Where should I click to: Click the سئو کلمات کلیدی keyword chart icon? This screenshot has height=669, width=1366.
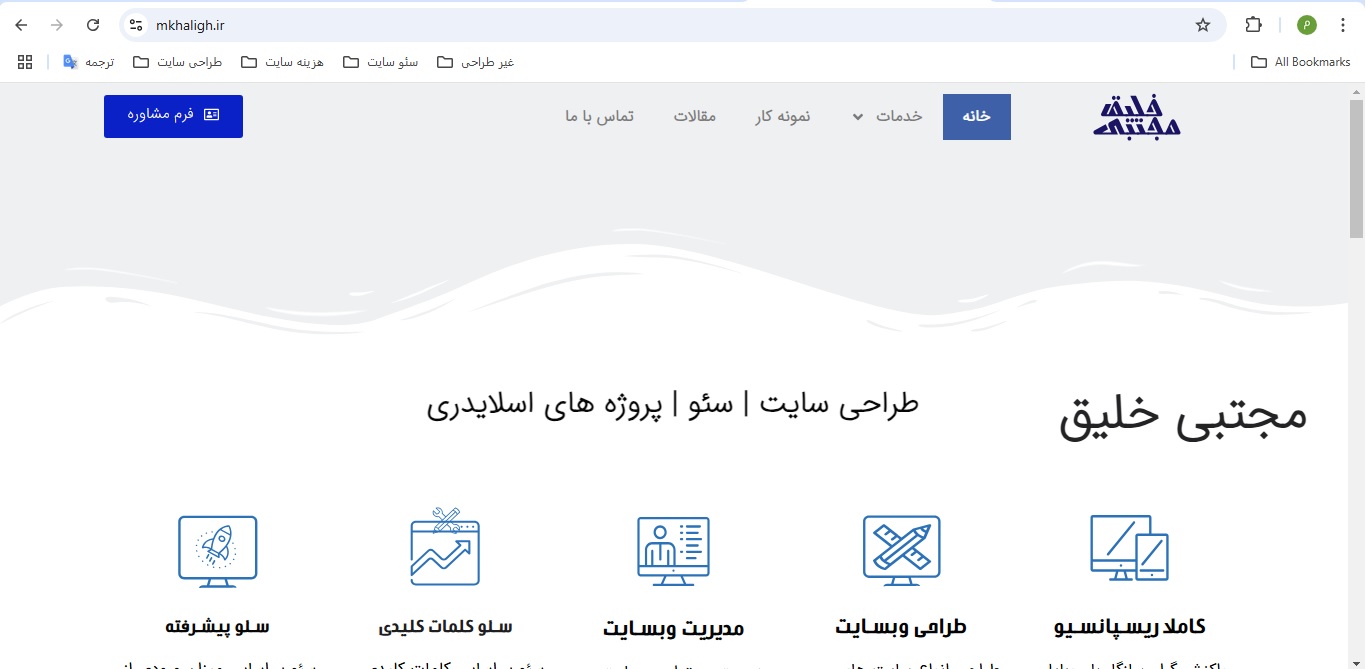445,548
